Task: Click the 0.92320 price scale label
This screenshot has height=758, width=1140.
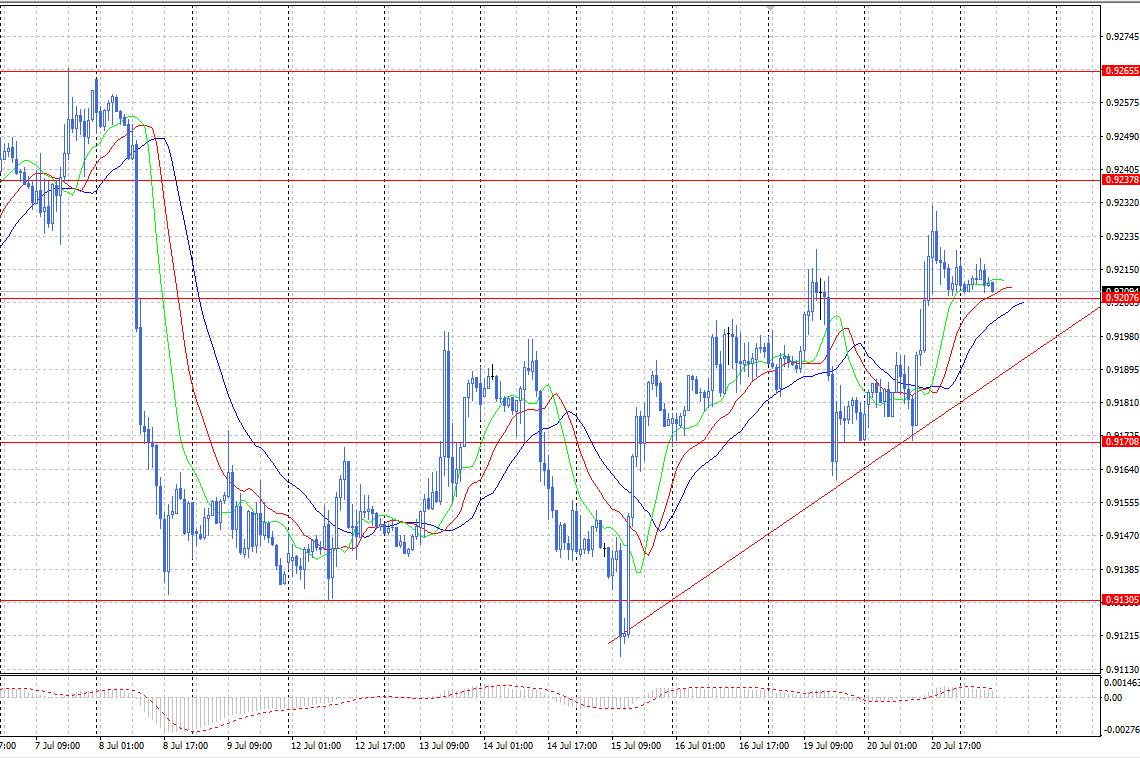Action: click(1122, 203)
